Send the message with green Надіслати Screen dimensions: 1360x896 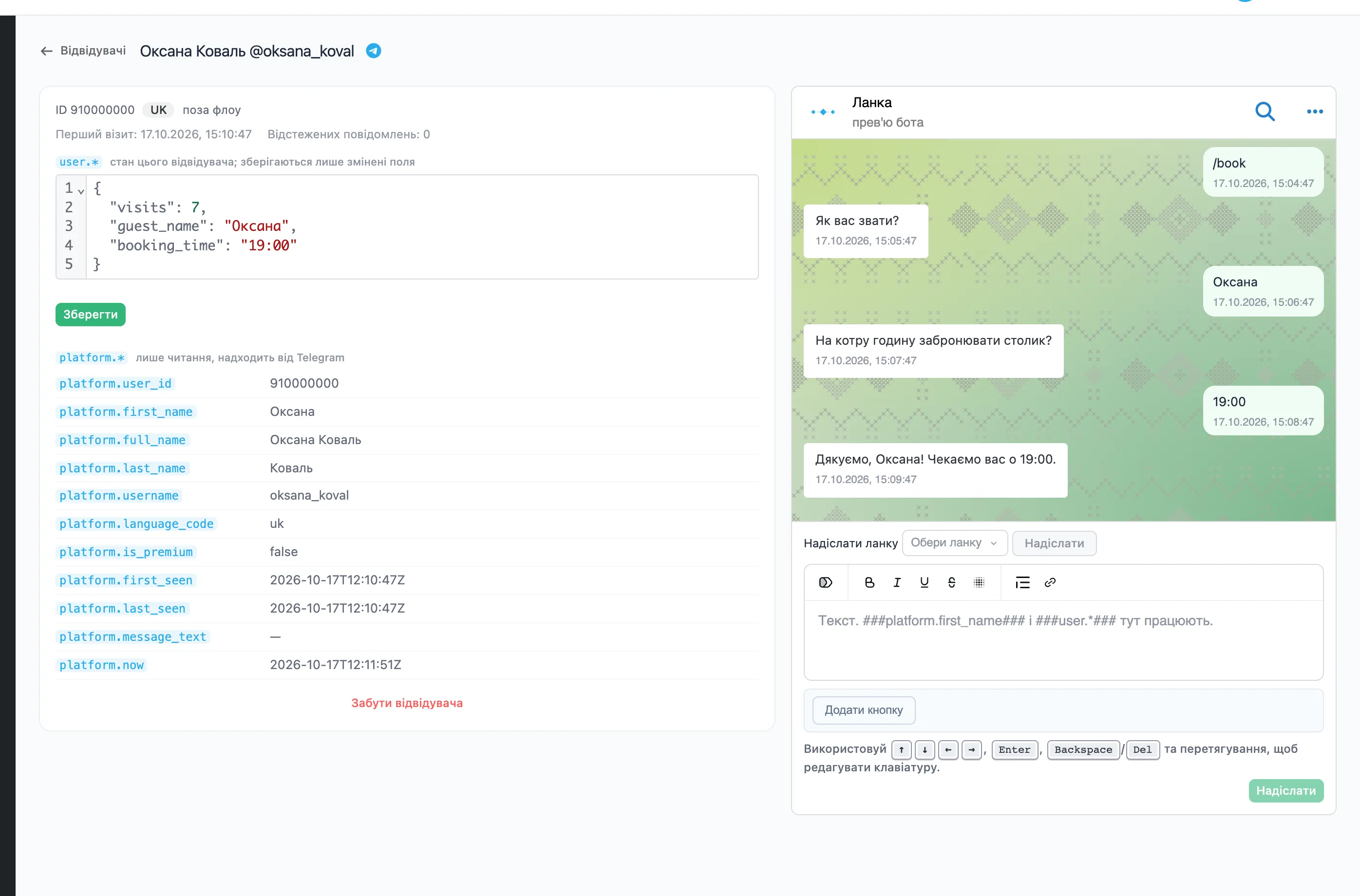coord(1285,791)
